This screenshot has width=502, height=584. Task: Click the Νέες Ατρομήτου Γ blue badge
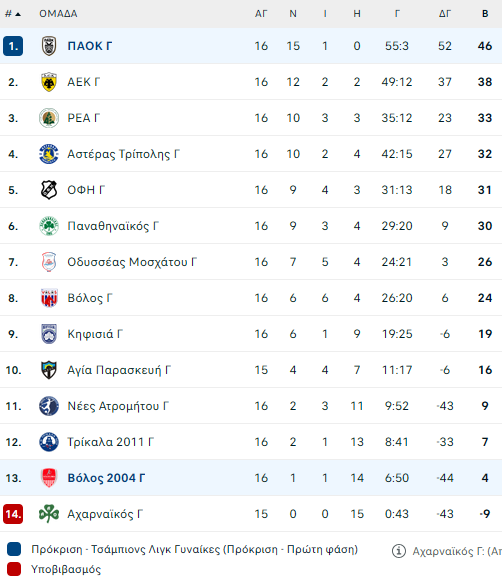[49, 406]
